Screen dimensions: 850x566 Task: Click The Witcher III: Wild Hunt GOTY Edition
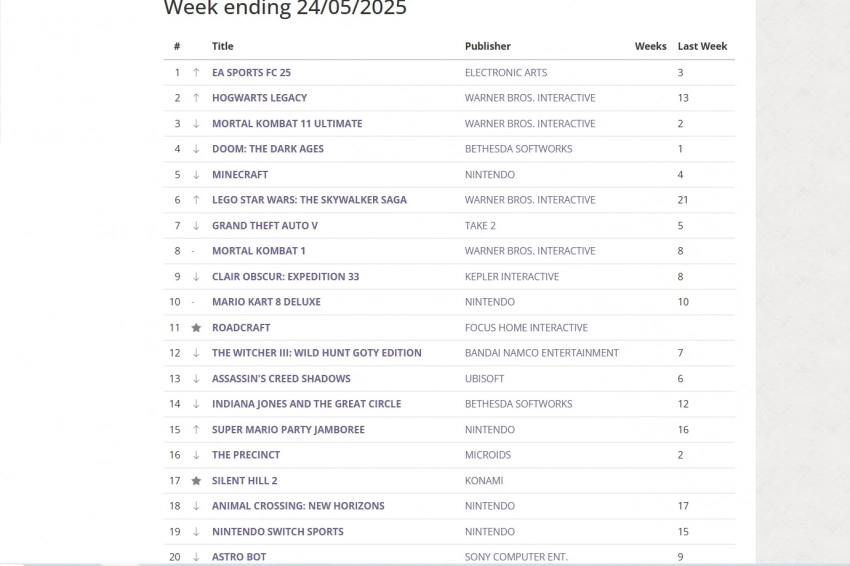pyautogui.click(x=316, y=353)
